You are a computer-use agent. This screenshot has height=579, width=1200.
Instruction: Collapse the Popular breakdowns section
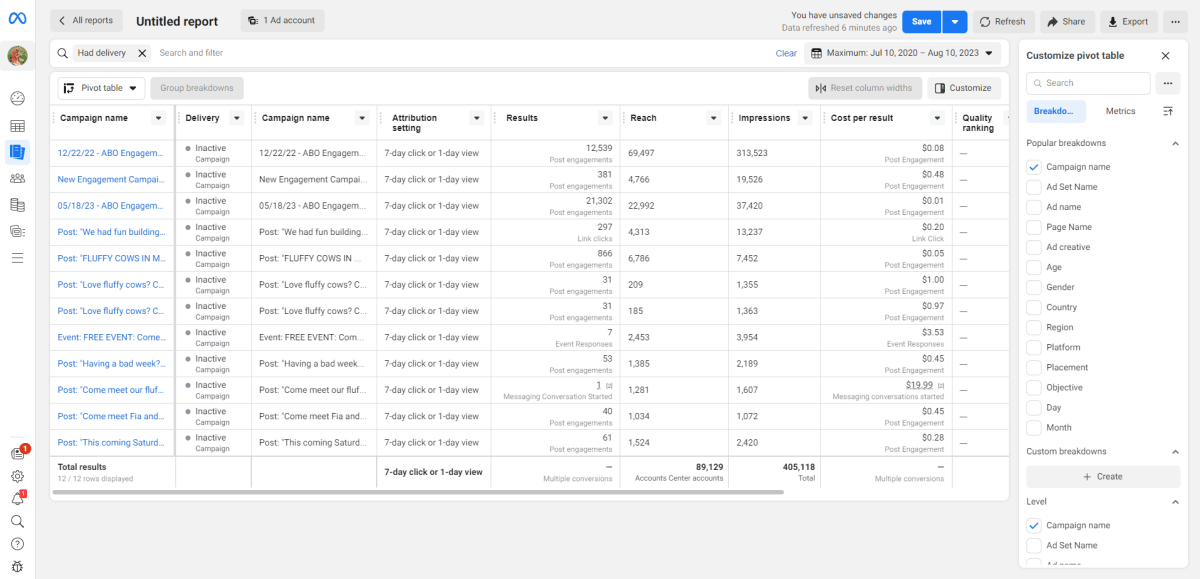(x=1174, y=143)
